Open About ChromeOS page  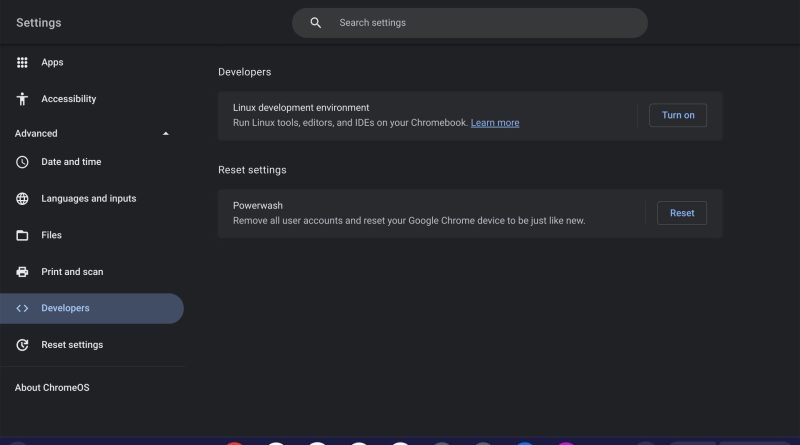click(x=52, y=387)
